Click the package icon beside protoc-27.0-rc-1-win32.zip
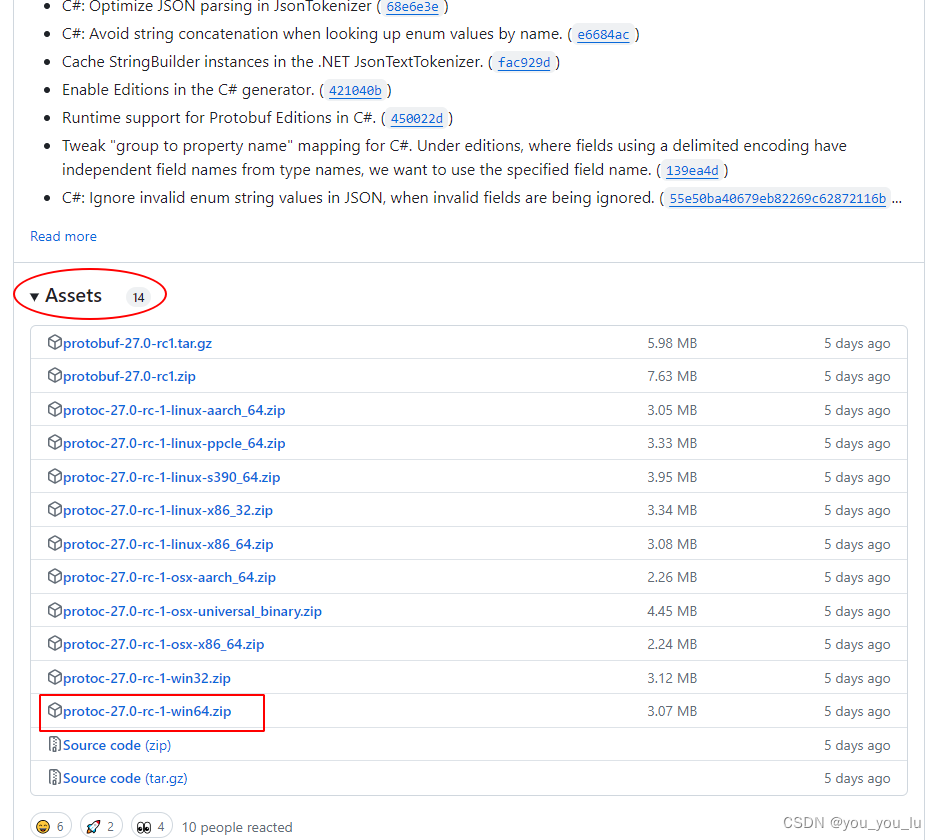The width and height of the screenshot is (936, 840). (55, 677)
